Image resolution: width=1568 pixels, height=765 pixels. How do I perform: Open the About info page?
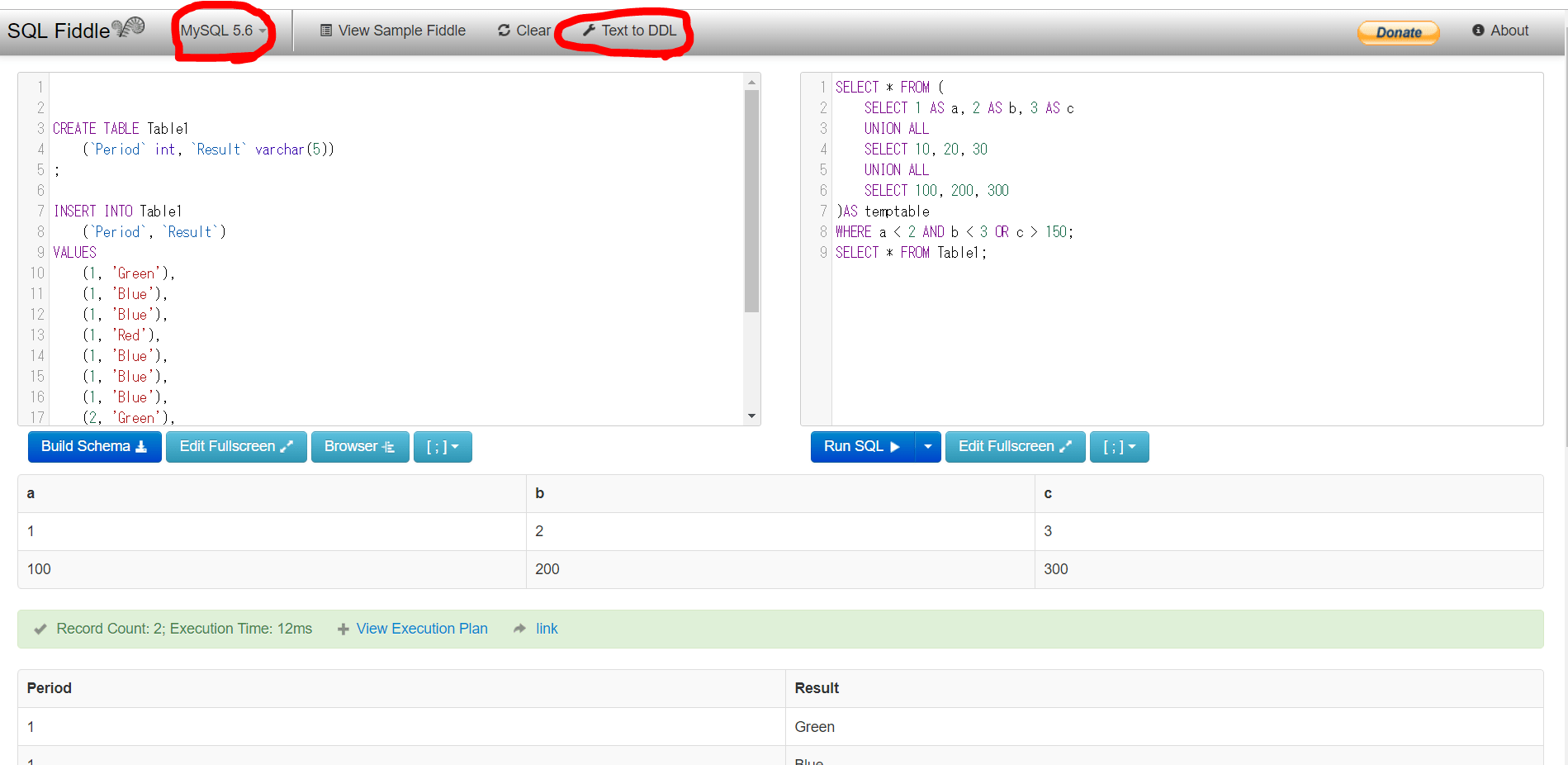1500,31
